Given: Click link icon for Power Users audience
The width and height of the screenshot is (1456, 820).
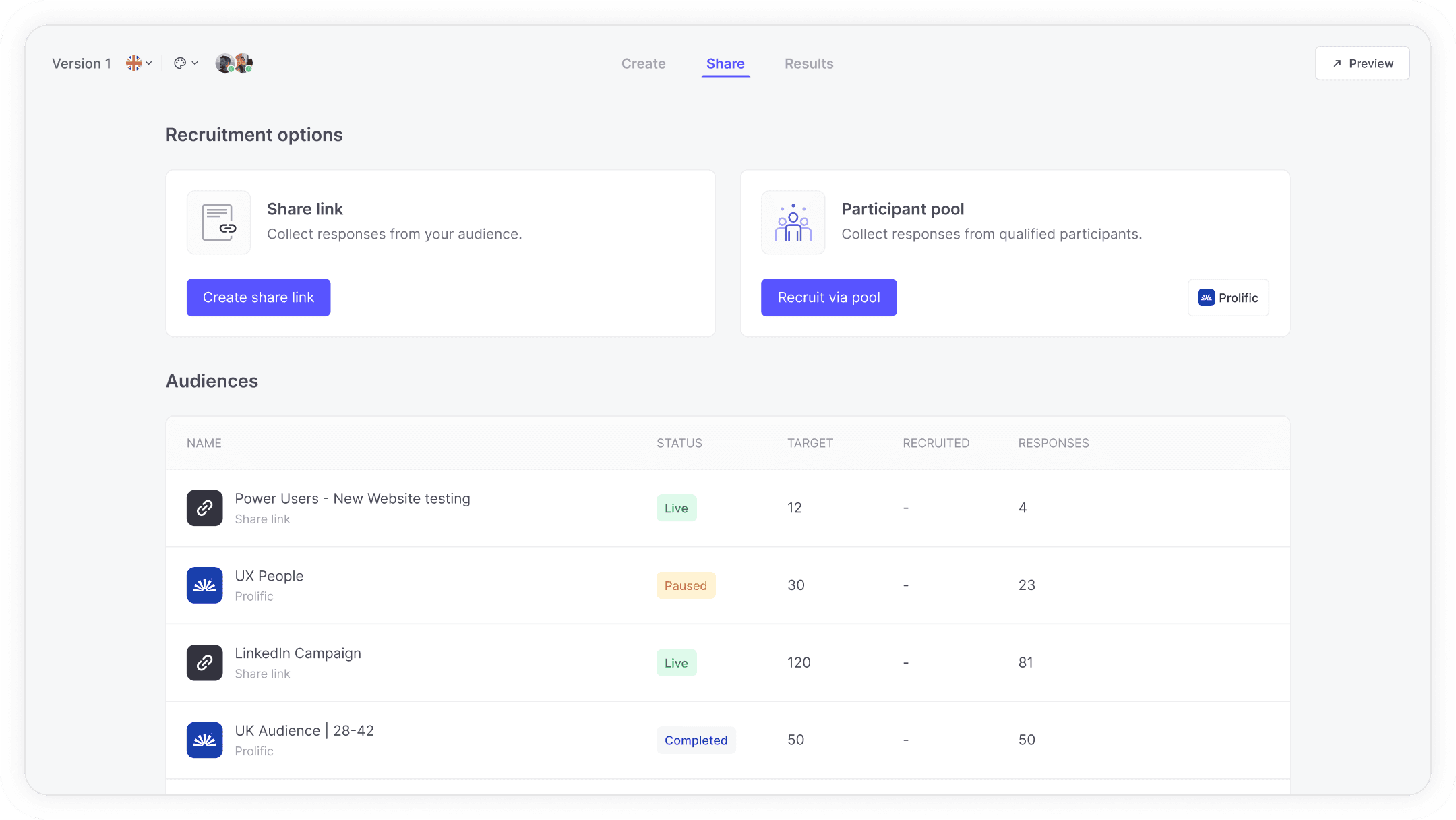Looking at the screenshot, I should (204, 508).
